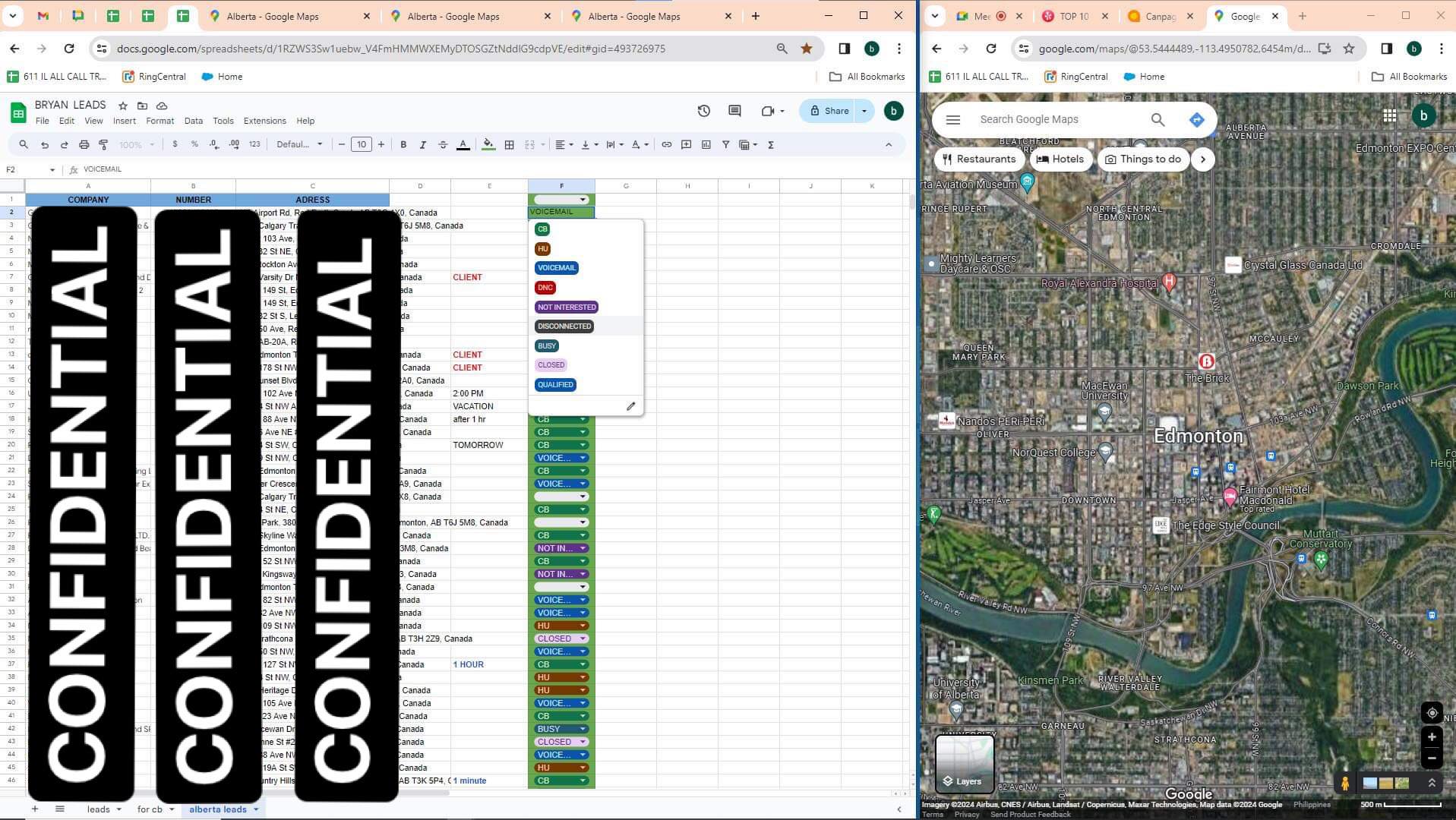Viewport: 1456px width, 820px height.
Task: Toggle the side panel in the Sheets Chrome window
Action: [x=844, y=49]
